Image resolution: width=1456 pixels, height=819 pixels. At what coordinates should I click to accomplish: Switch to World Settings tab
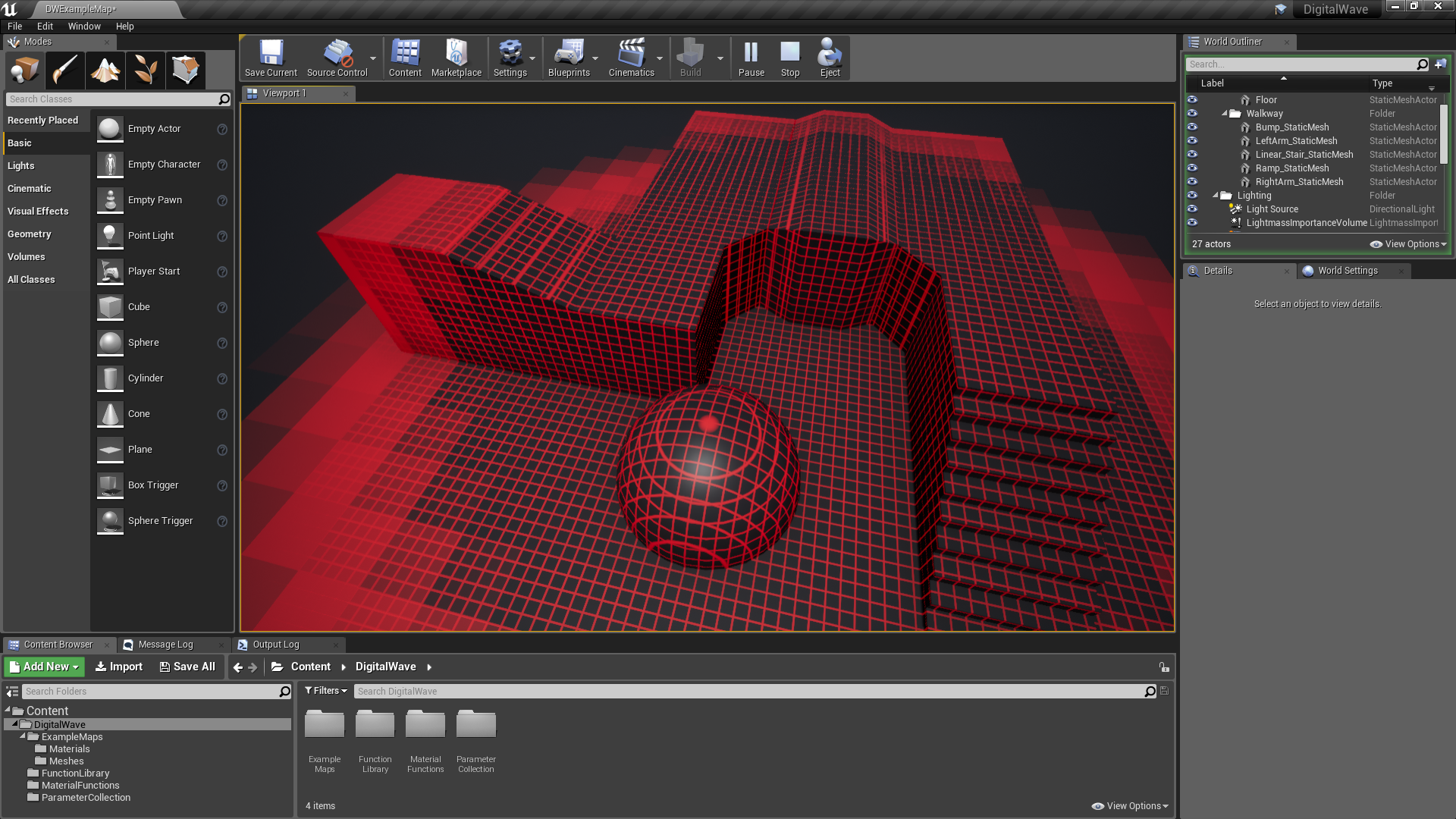click(1348, 271)
